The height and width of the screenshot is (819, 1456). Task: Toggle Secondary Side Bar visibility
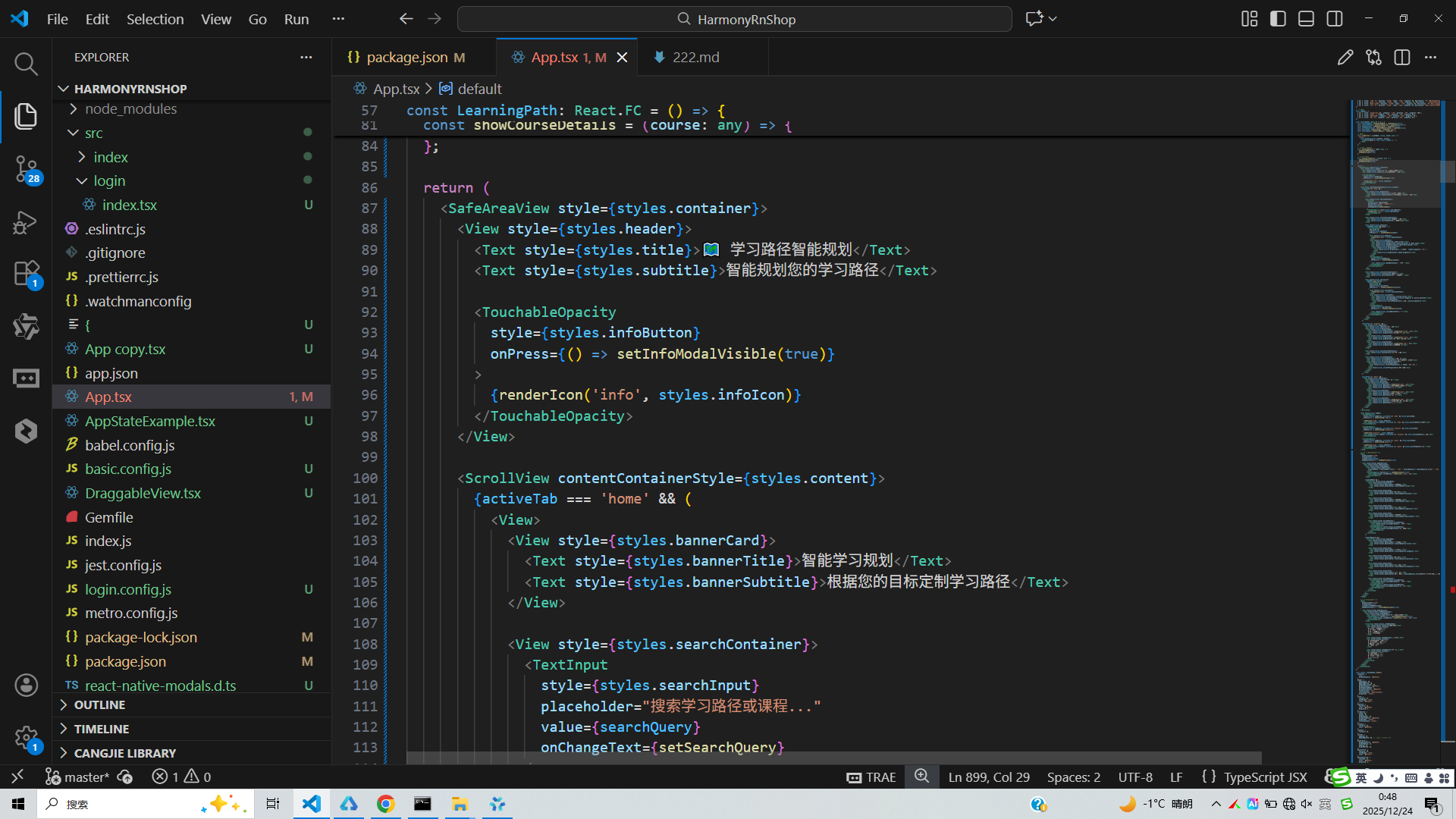tap(1335, 19)
